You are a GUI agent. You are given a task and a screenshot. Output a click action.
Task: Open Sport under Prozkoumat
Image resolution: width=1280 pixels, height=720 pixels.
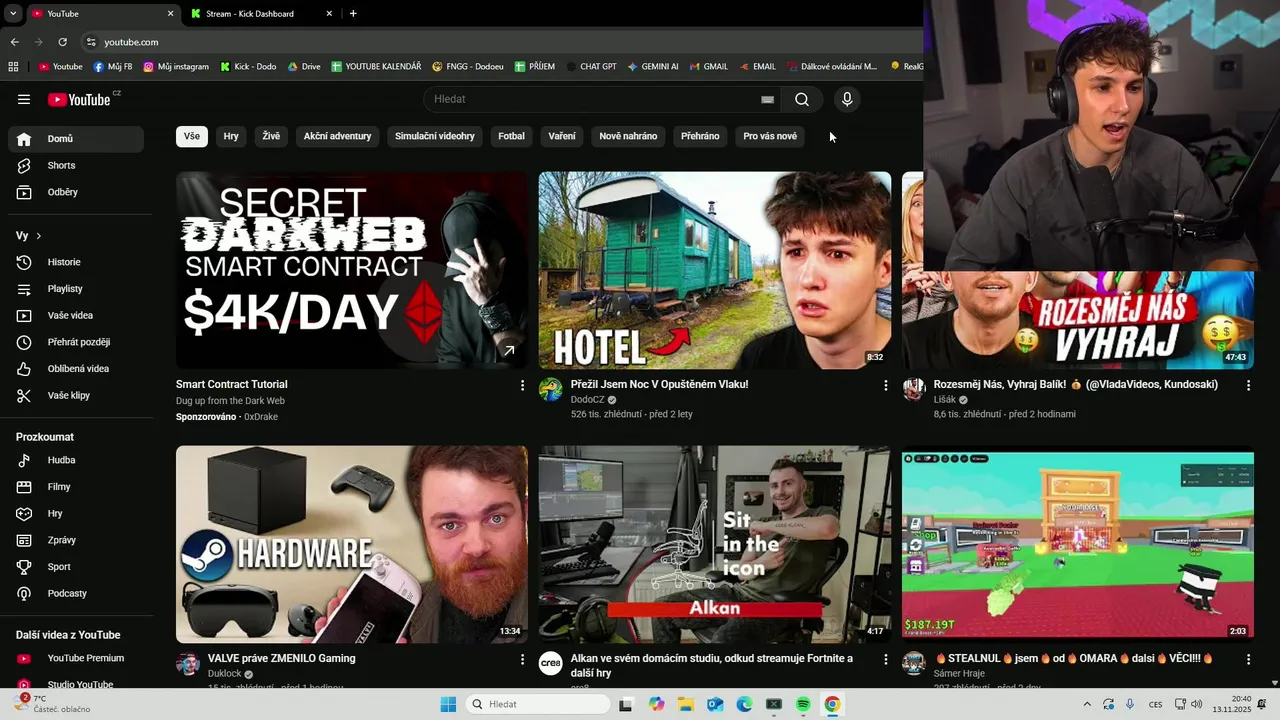tap(76, 567)
